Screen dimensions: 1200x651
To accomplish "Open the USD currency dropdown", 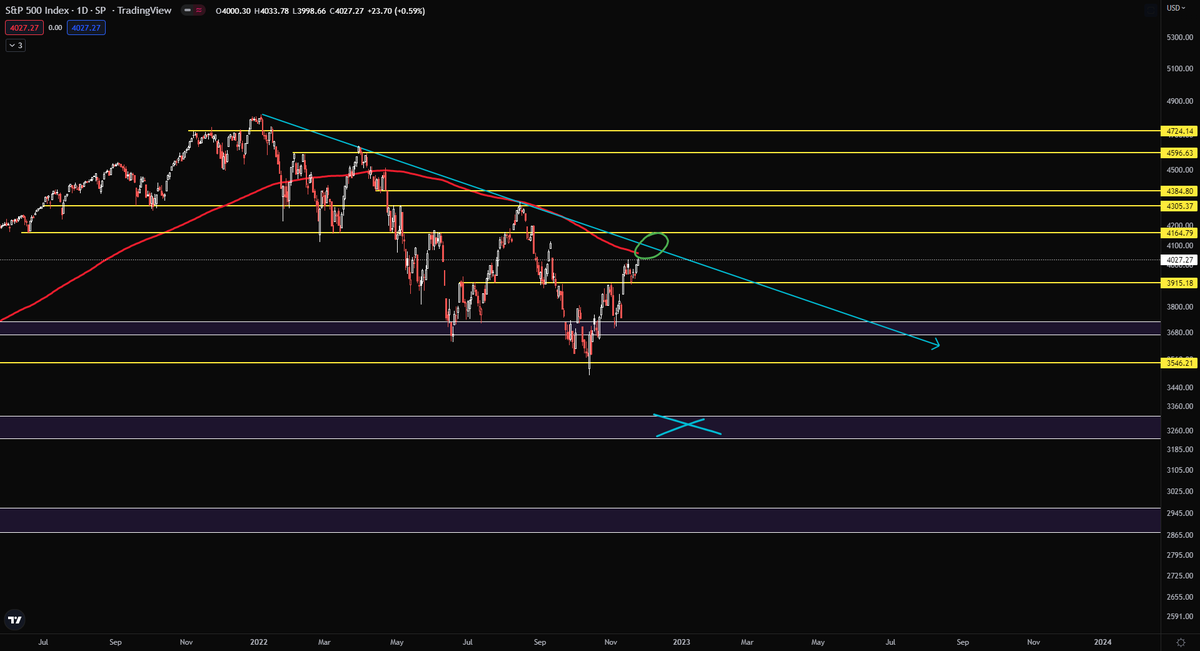I will [1176, 10].
